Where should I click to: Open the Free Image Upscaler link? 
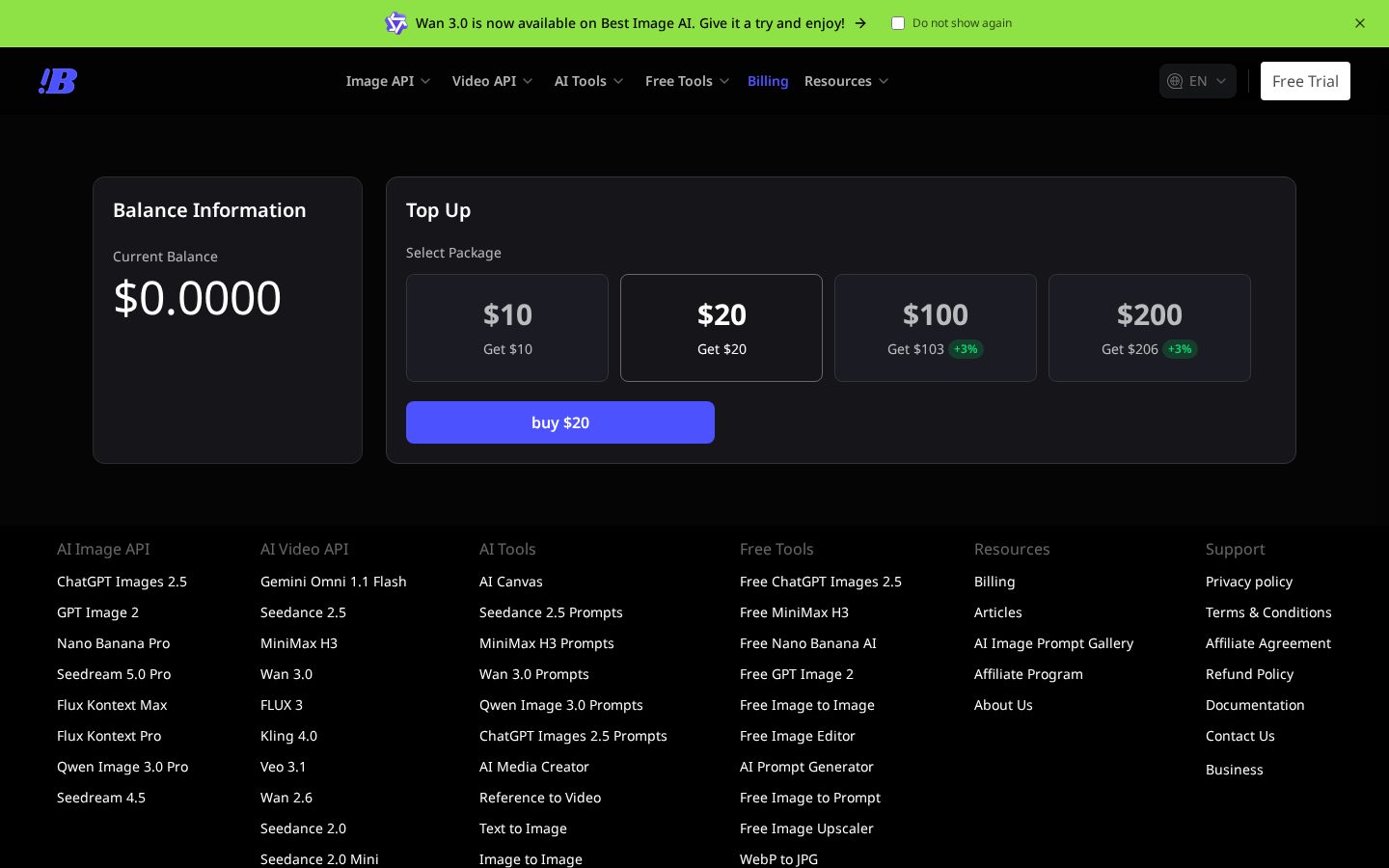[806, 828]
